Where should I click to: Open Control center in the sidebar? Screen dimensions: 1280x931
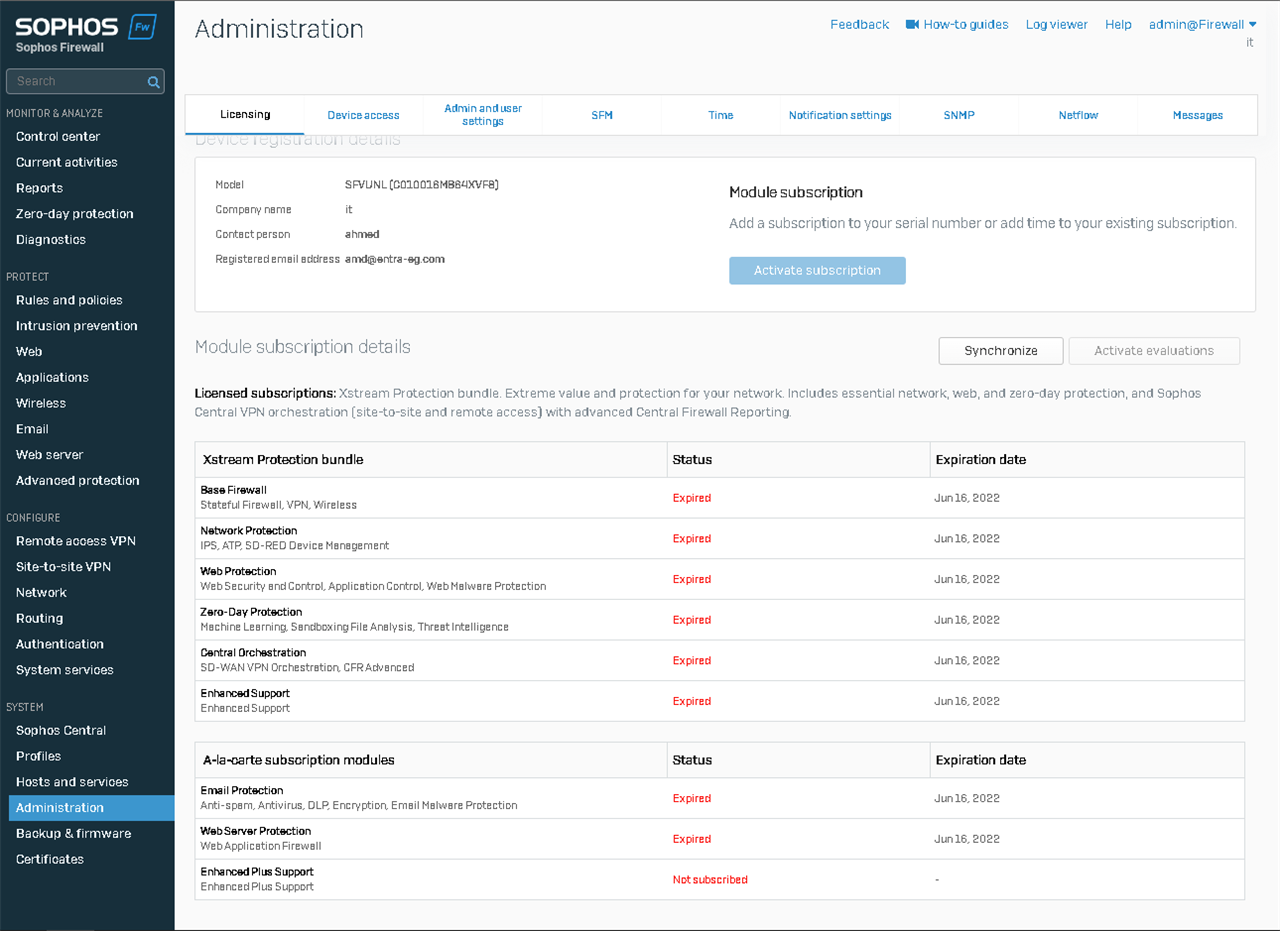pyautogui.click(x=58, y=137)
